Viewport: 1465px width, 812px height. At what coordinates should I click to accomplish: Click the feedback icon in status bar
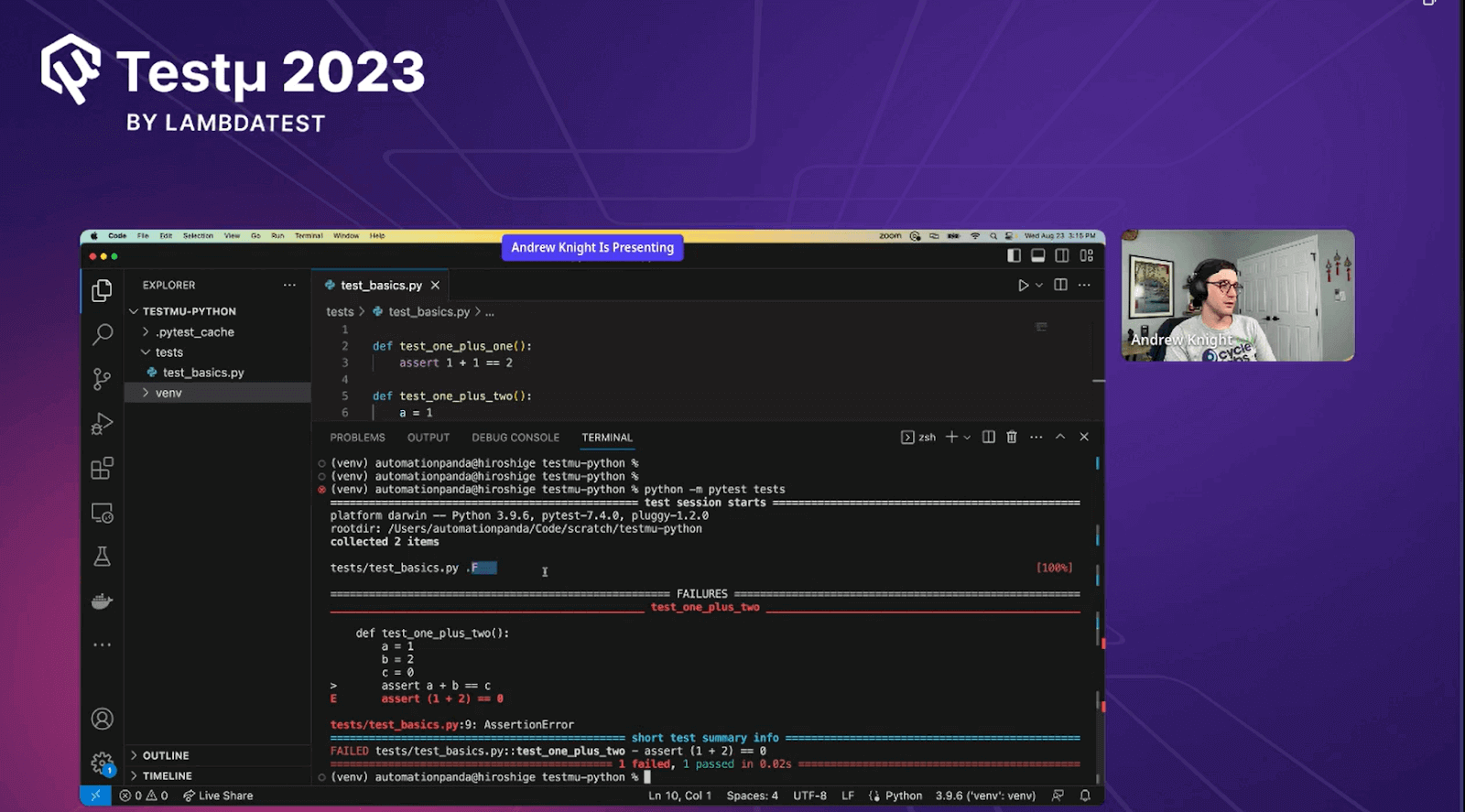click(1058, 796)
